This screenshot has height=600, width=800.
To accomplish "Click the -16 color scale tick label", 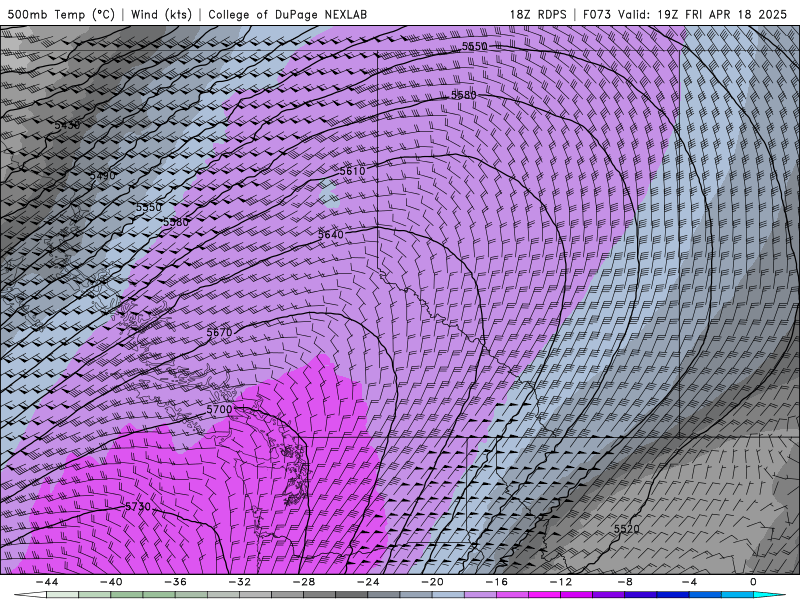I will pyautogui.click(x=497, y=582).
